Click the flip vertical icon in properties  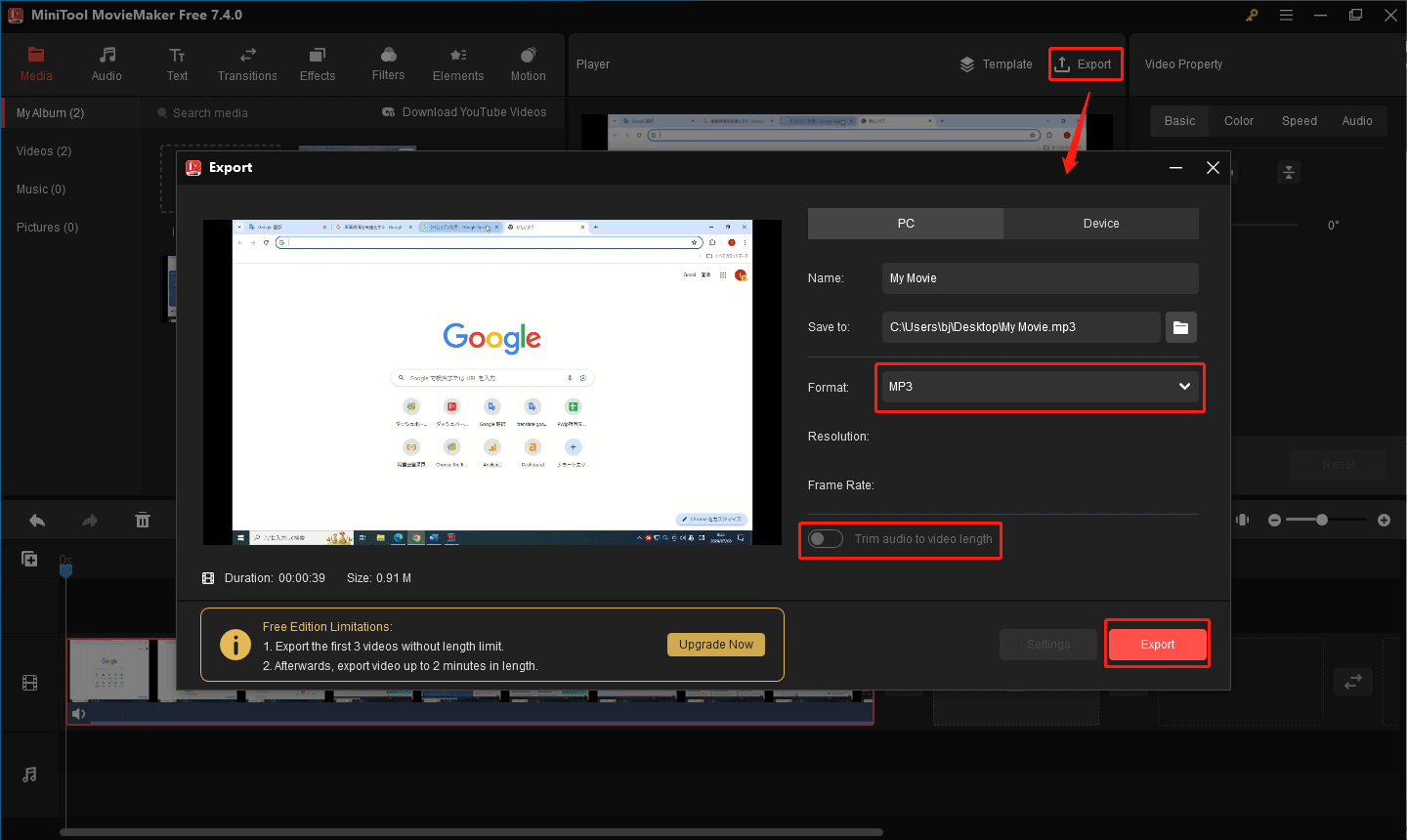[x=1289, y=172]
